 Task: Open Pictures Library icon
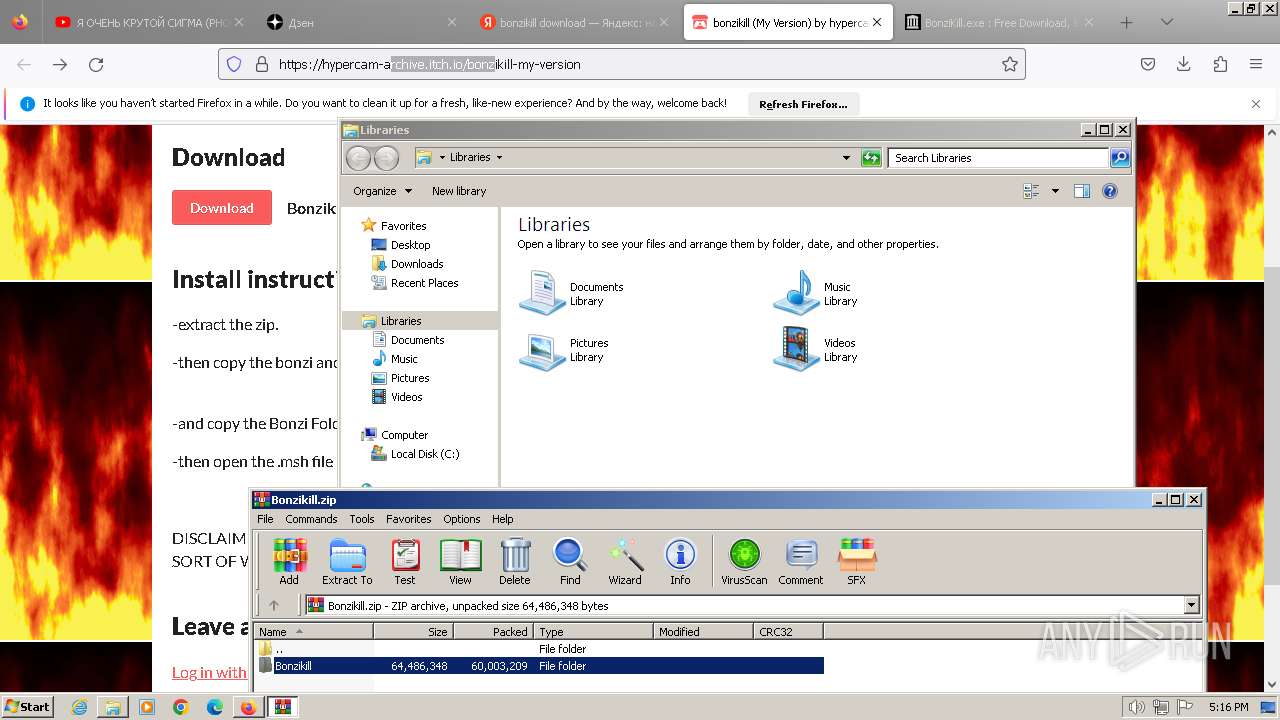coord(565,350)
